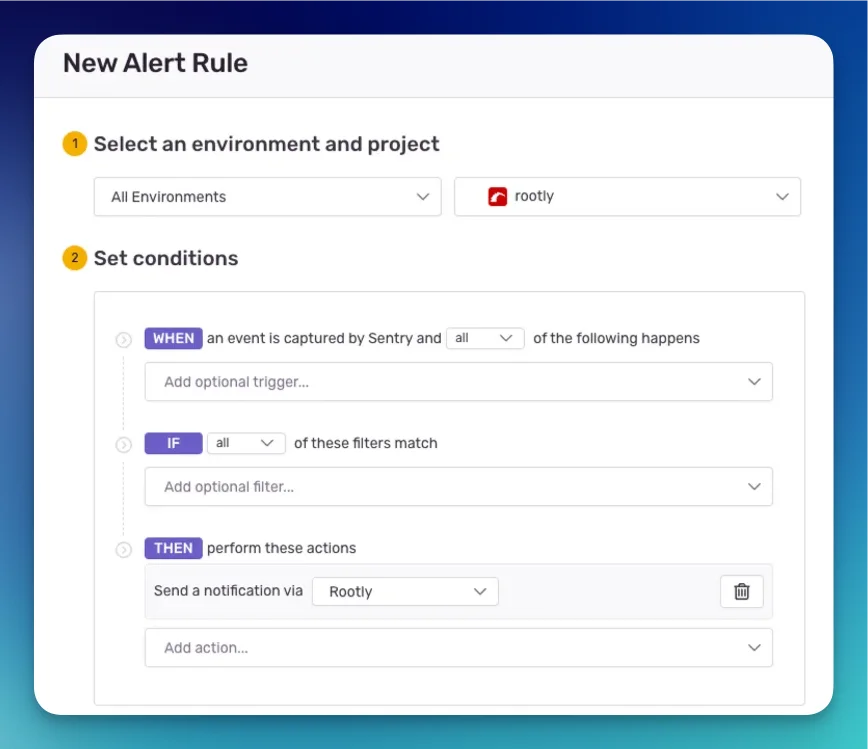Click the circle icon beside IF

point(123,445)
